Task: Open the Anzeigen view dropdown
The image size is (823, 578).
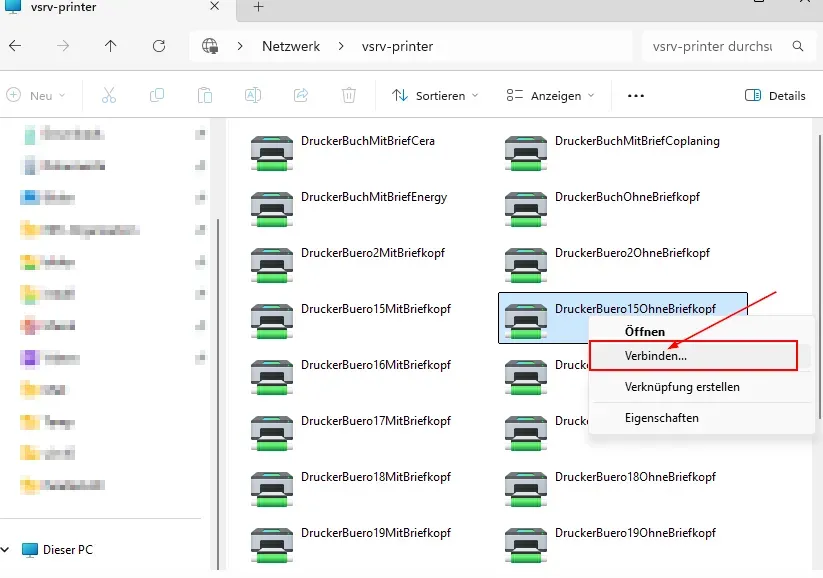Action: (x=550, y=96)
